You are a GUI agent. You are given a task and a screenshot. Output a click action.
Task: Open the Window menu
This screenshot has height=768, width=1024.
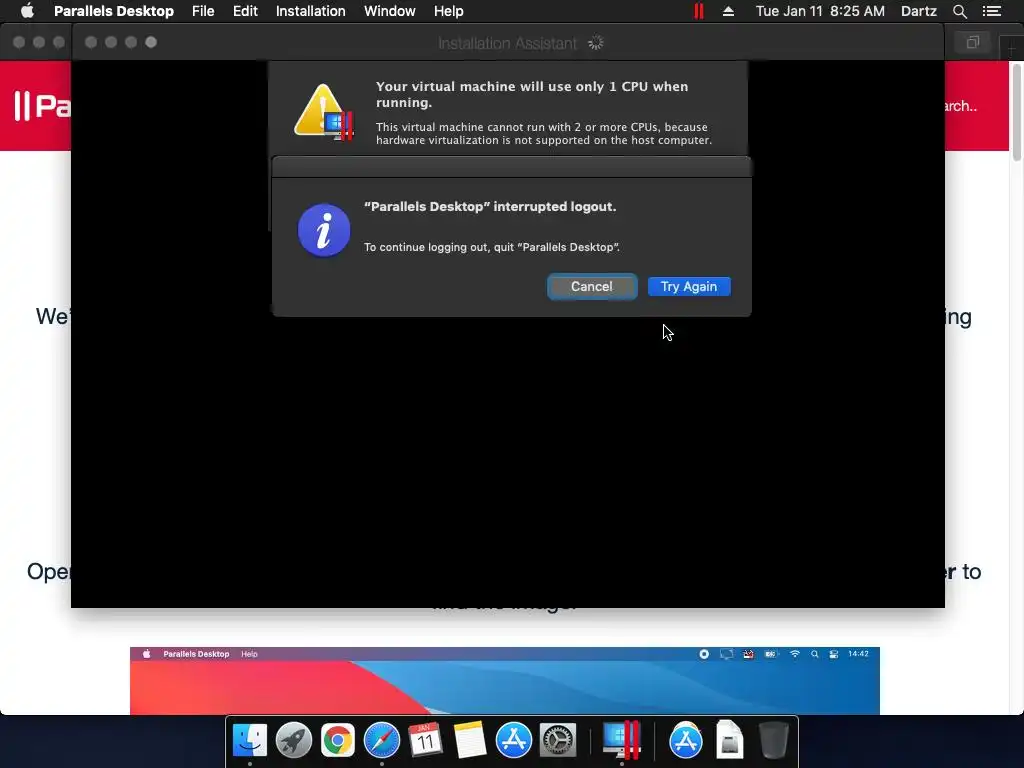coord(389,11)
